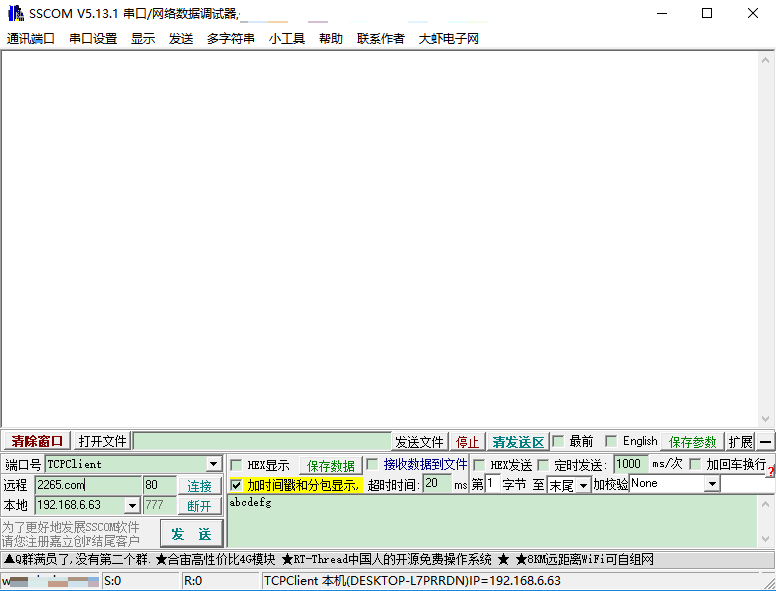This screenshot has height=591, width=776.
Task: Click the 扩展 expand panel button
Action: point(740,441)
